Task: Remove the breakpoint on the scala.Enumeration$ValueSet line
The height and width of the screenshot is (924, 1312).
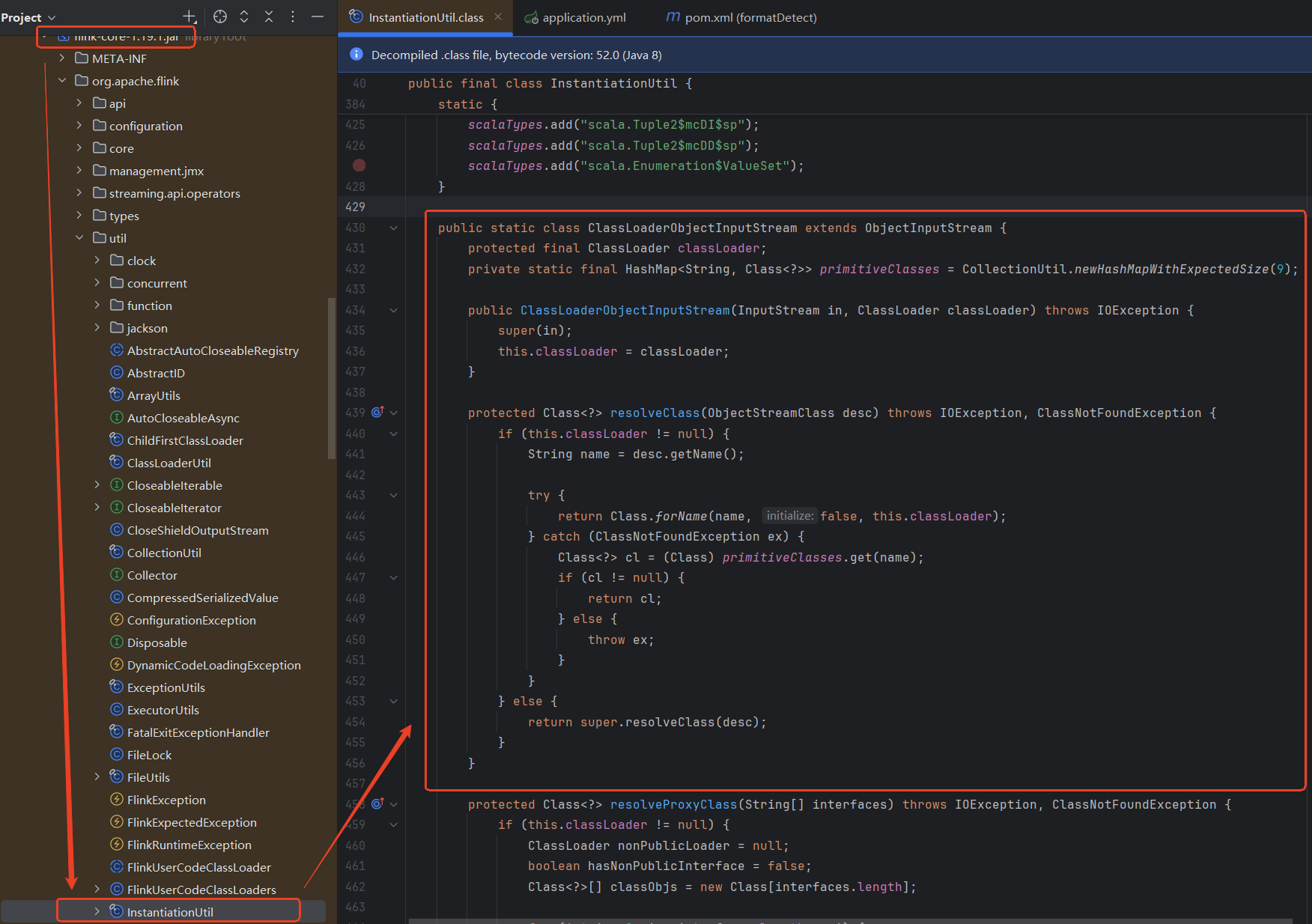Action: (359, 165)
